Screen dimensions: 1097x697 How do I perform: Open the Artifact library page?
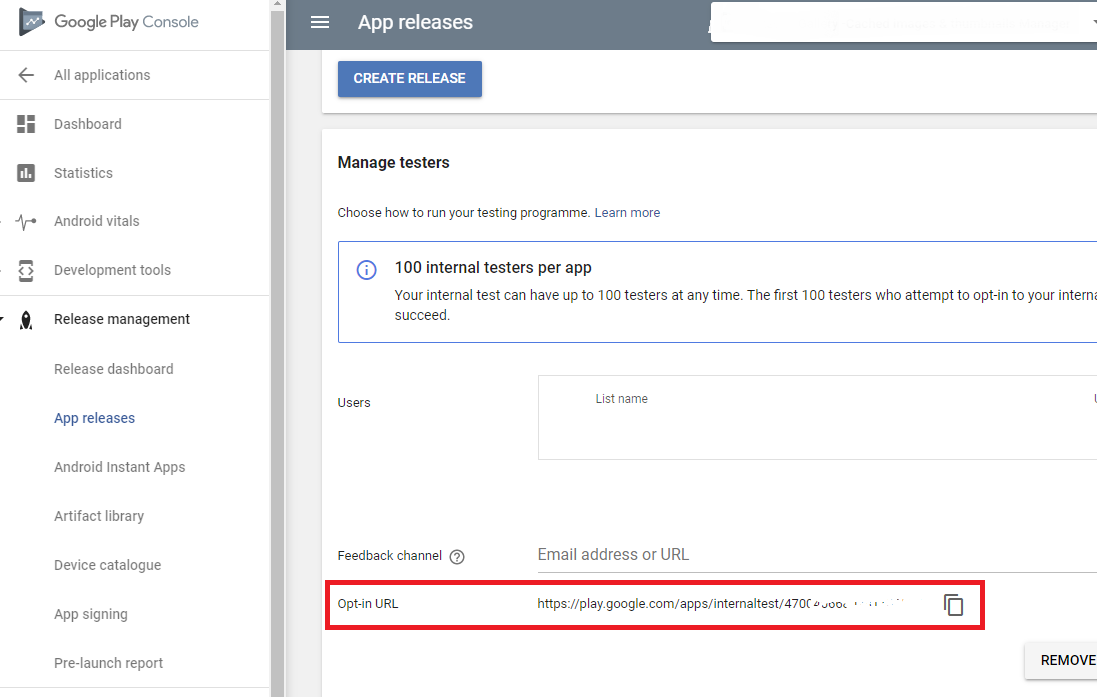pyautogui.click(x=99, y=516)
